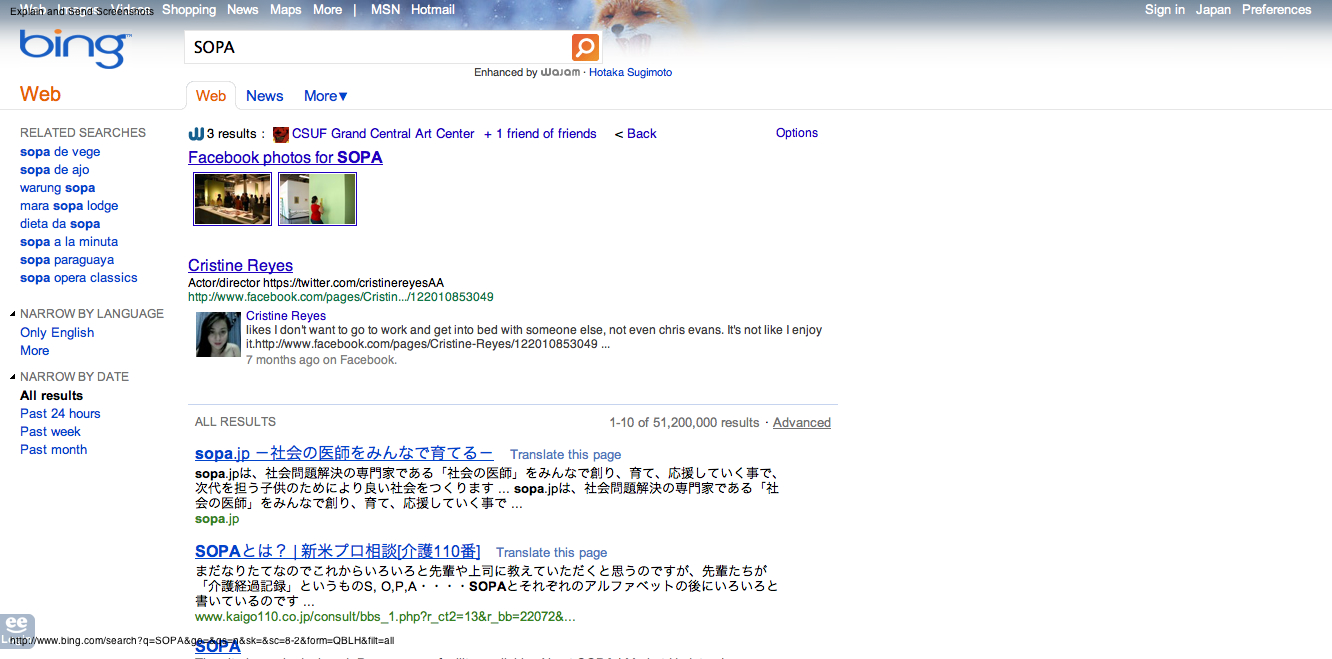Open the Cristine Reyes result title
This screenshot has height=659, width=1332.
240,266
